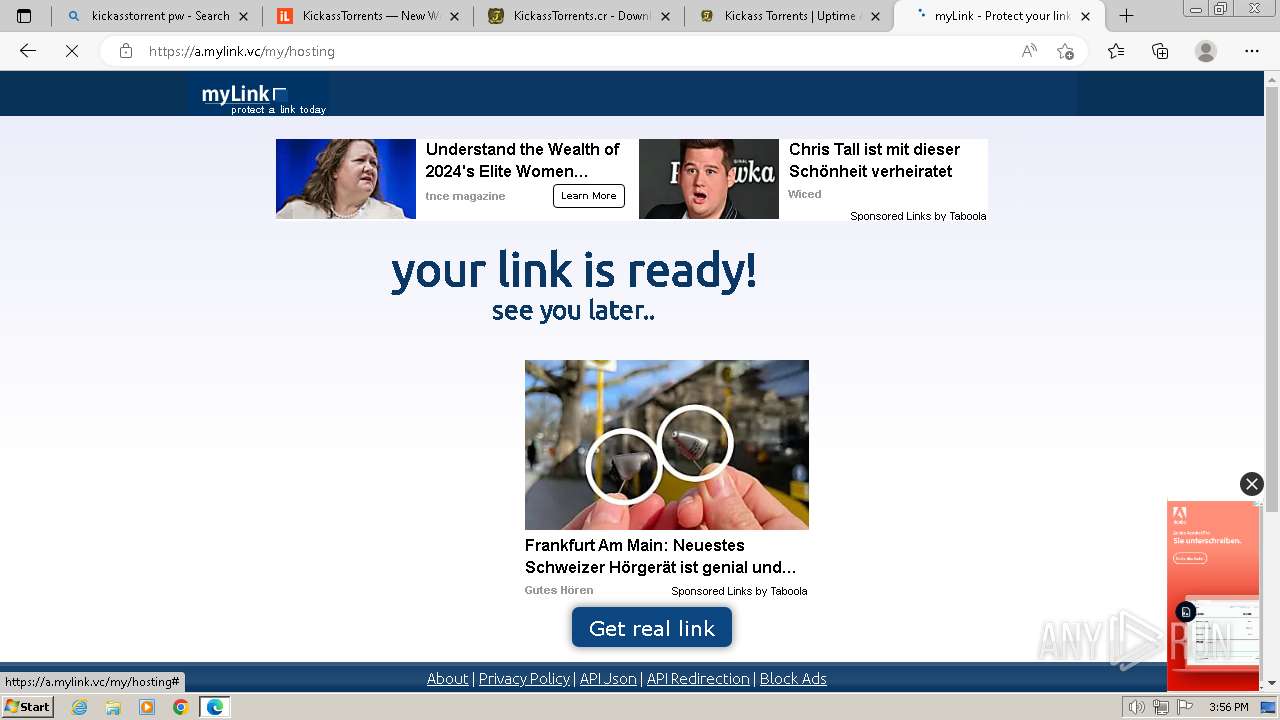
Task: Click Sponsored Links by Taboola below hearing ad
Action: pyautogui.click(x=739, y=591)
